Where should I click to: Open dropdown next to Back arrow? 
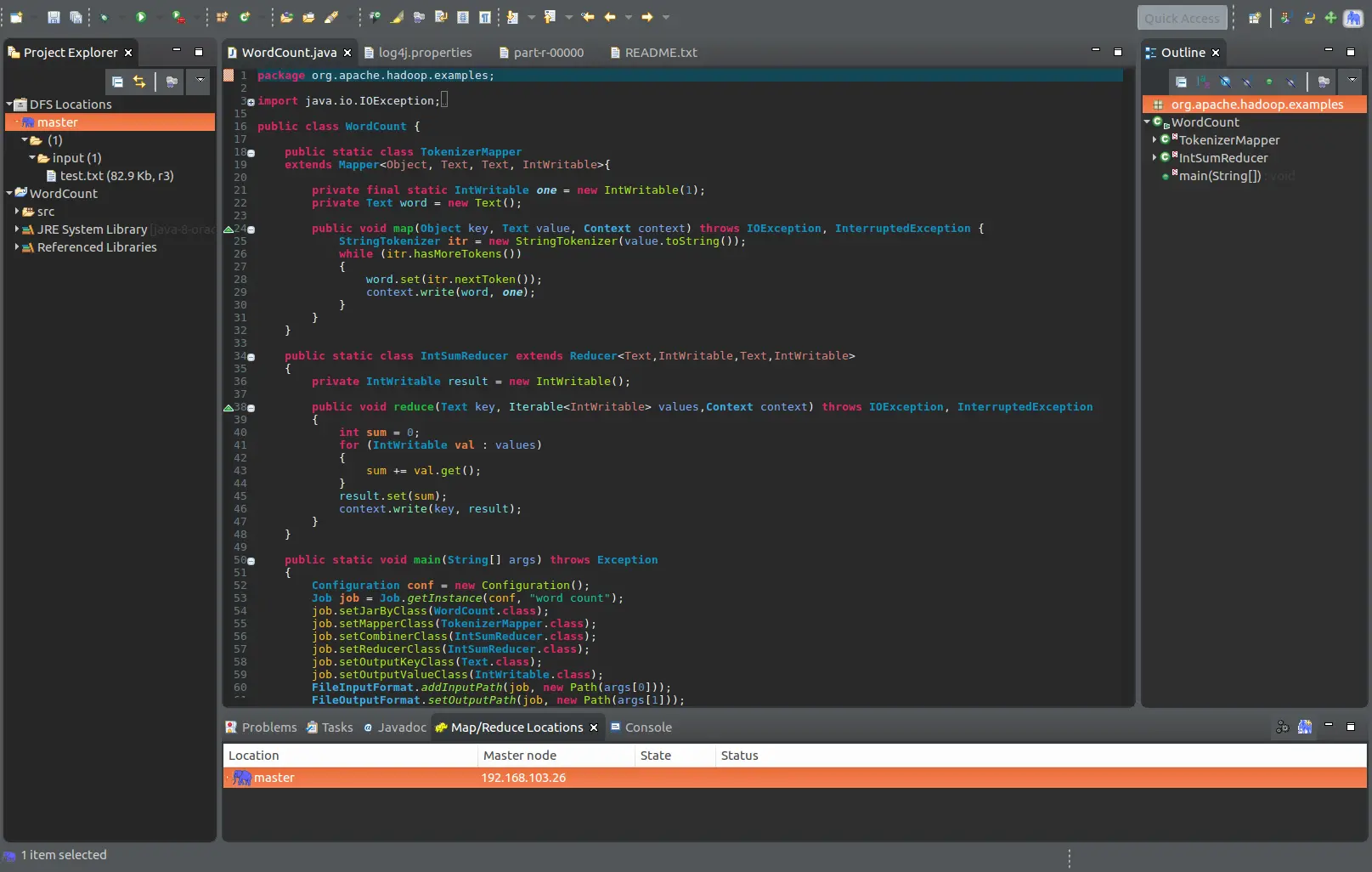pyautogui.click(x=629, y=17)
